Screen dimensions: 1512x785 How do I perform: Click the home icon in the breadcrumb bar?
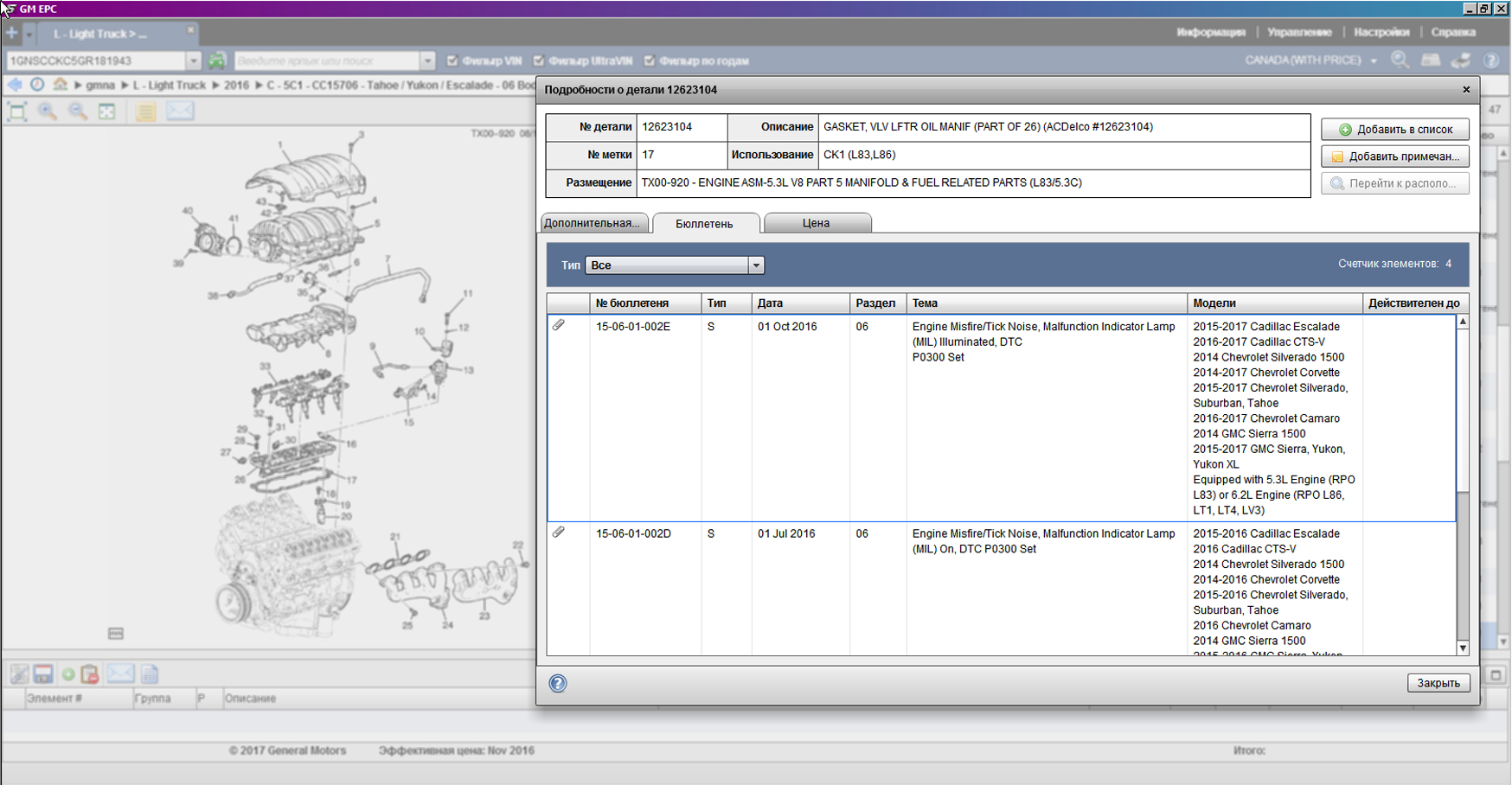coord(60,85)
